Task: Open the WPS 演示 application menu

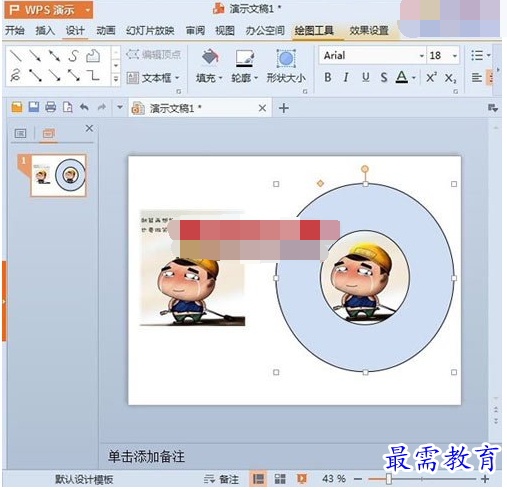Action: point(49,10)
